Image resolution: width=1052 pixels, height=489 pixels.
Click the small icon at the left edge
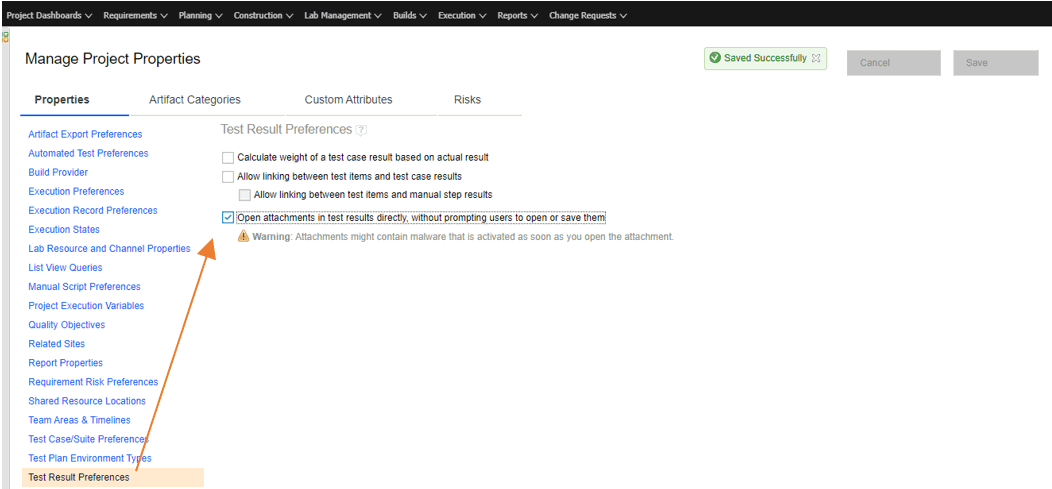click(x=5, y=38)
